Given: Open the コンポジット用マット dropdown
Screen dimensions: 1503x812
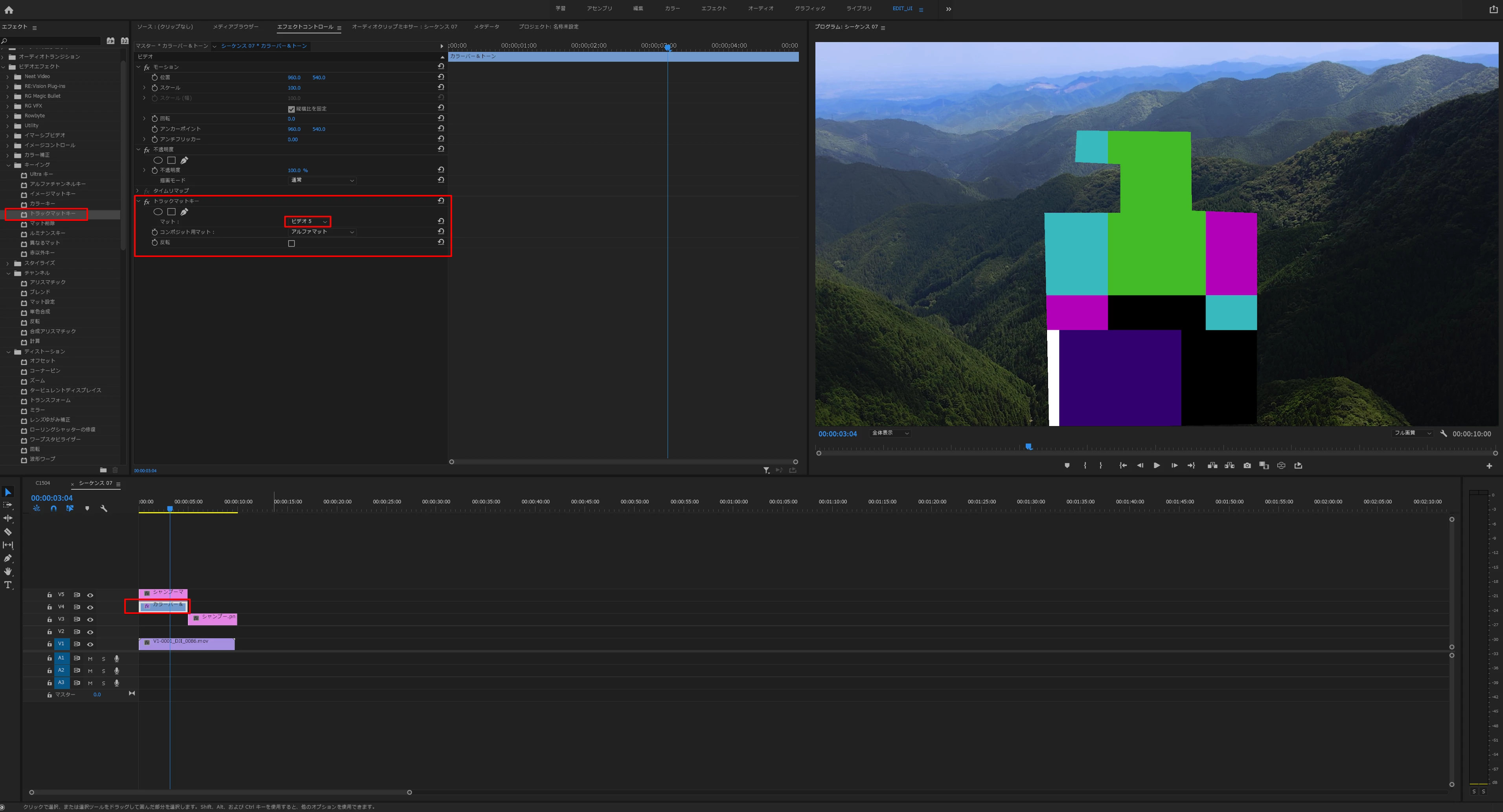Looking at the screenshot, I should click(x=322, y=231).
